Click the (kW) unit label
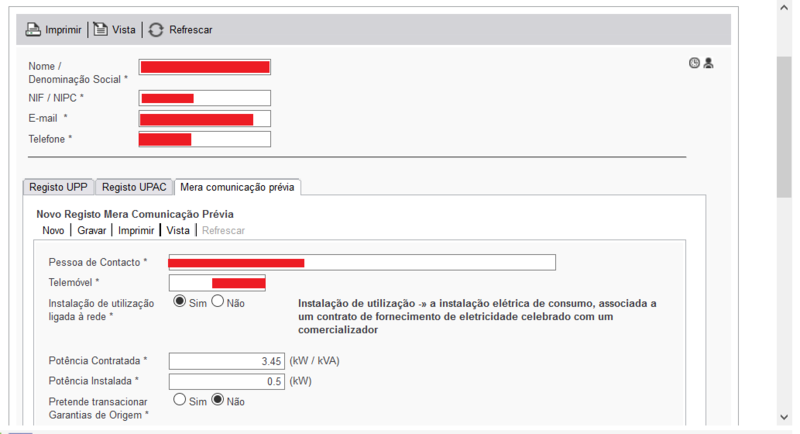This screenshot has width=800, height=434. tap(301, 381)
